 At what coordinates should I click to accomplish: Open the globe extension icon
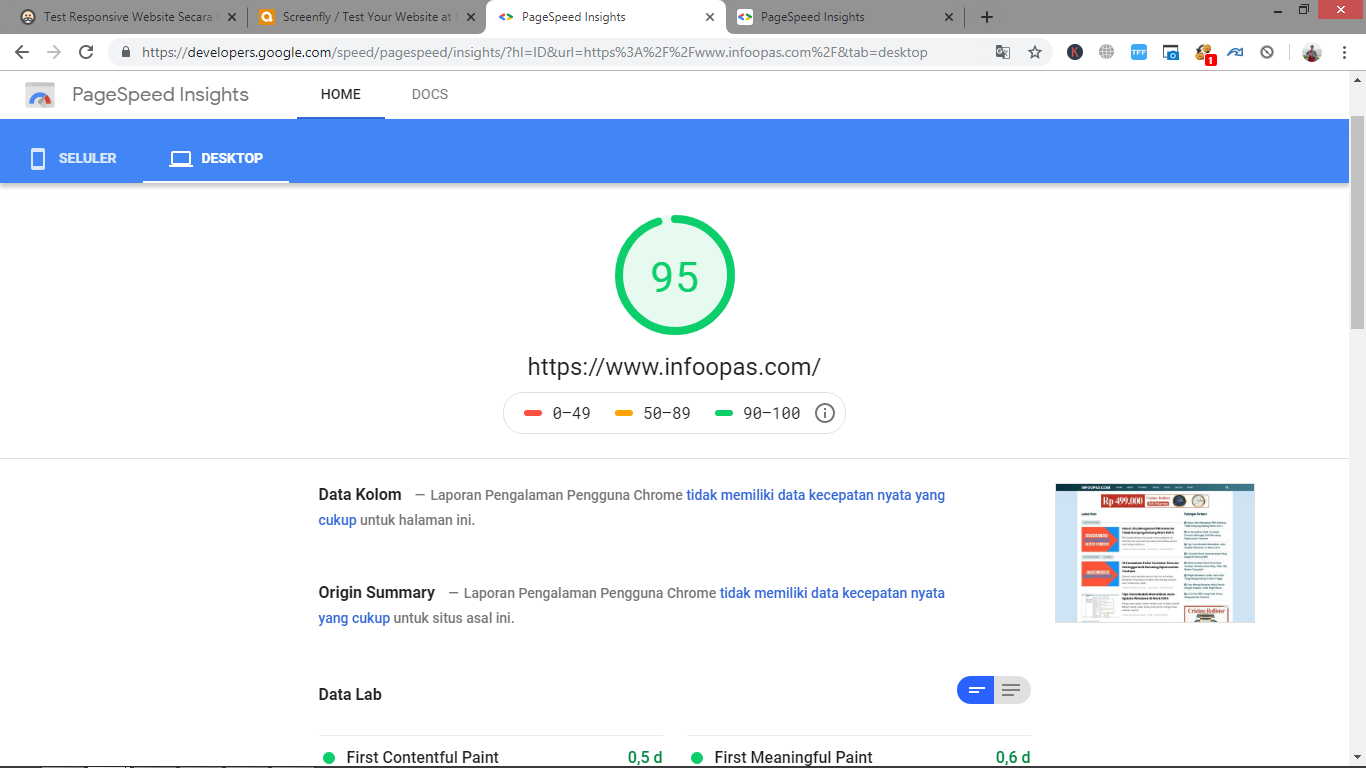click(x=1107, y=52)
